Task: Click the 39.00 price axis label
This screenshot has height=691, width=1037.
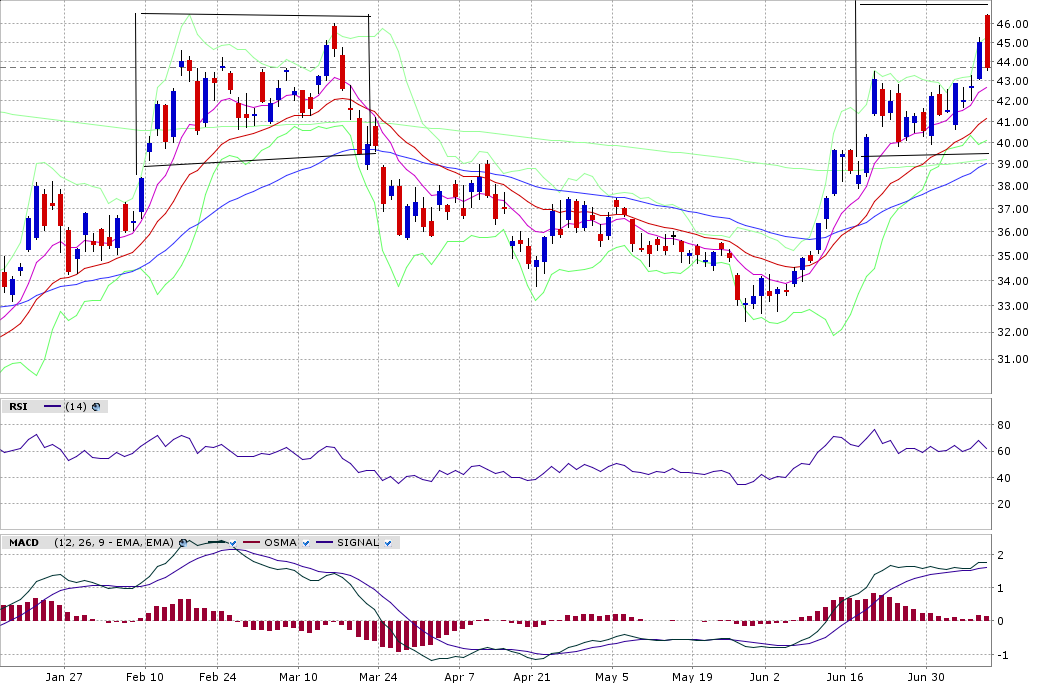Action: pos(1013,164)
